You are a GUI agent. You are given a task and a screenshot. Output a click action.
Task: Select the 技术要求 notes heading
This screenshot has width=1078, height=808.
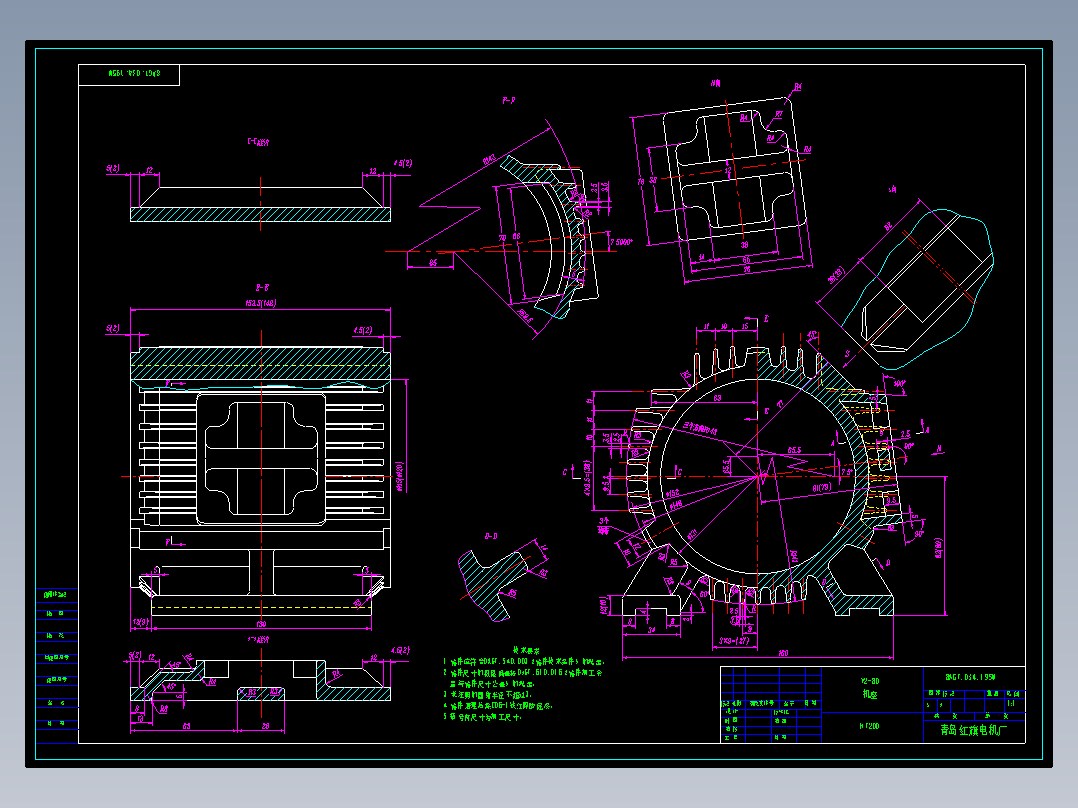pos(526,650)
